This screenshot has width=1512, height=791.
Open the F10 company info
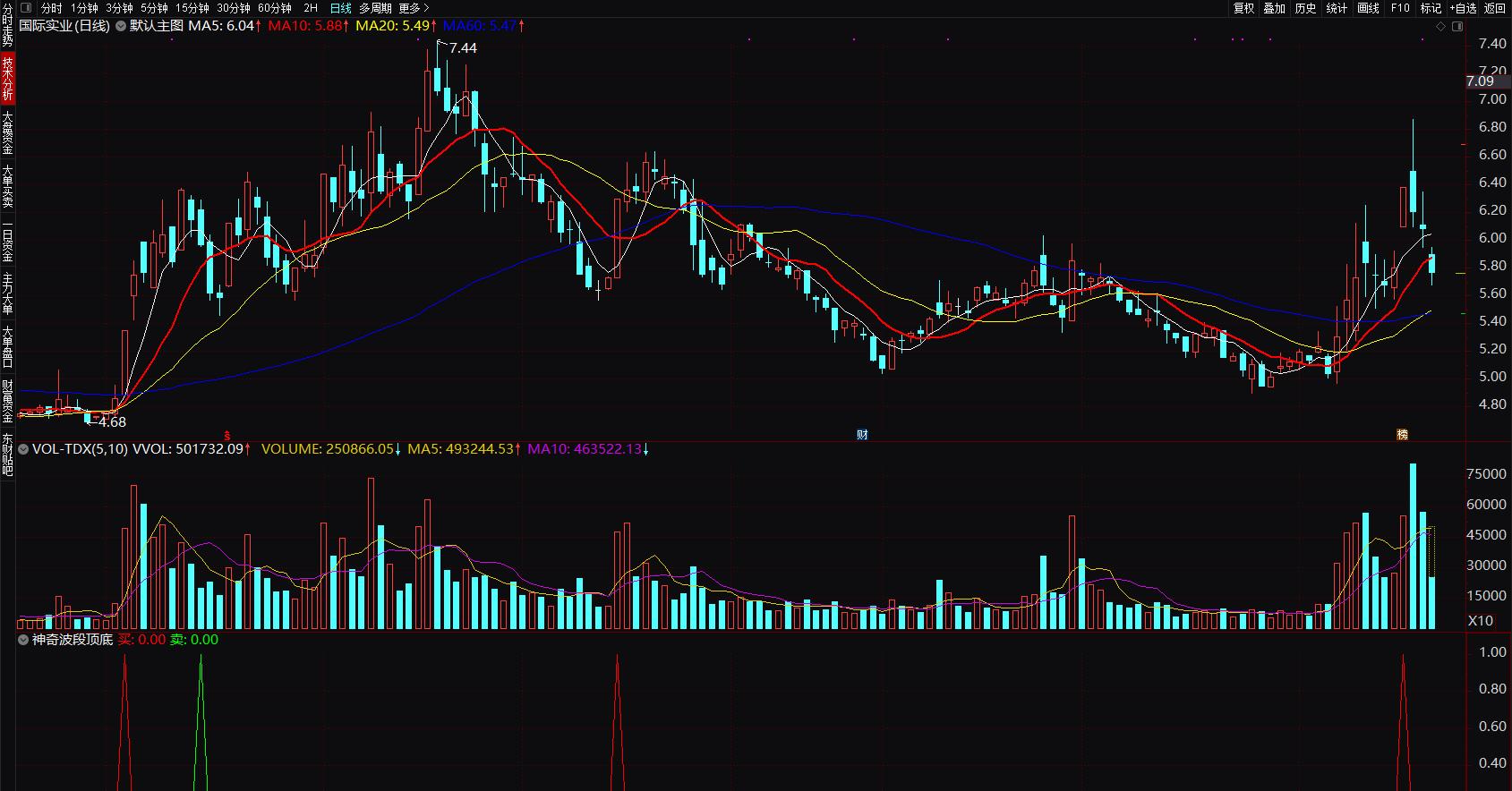click(x=1400, y=8)
